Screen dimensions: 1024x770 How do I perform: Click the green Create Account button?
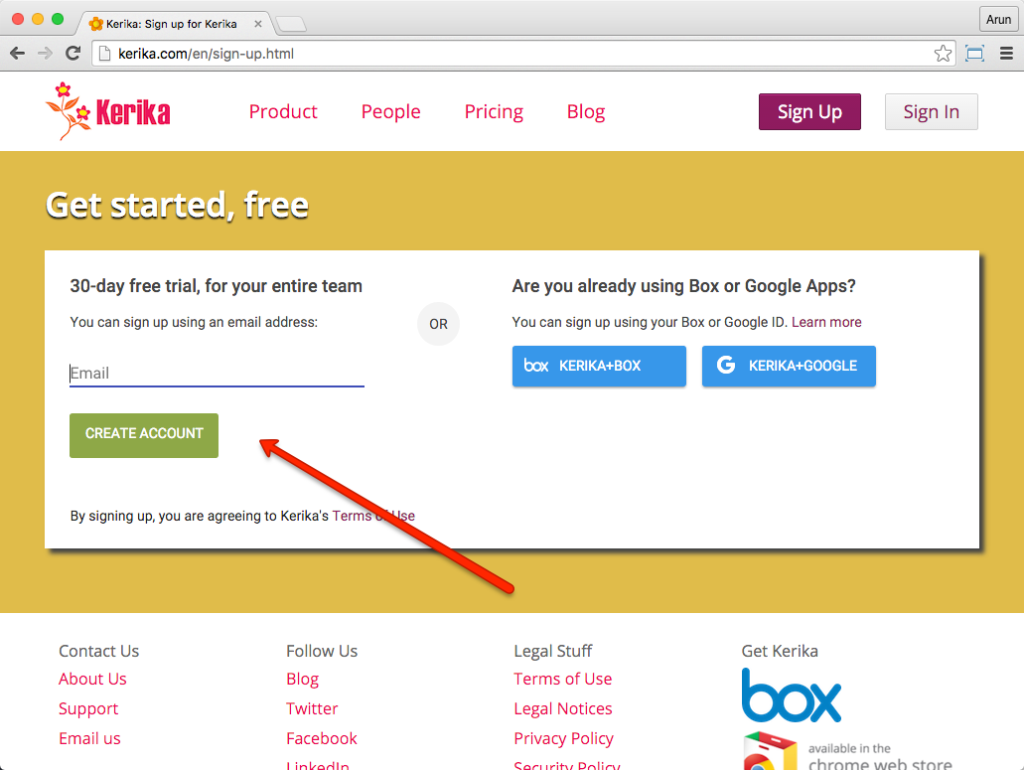pyautogui.click(x=144, y=435)
